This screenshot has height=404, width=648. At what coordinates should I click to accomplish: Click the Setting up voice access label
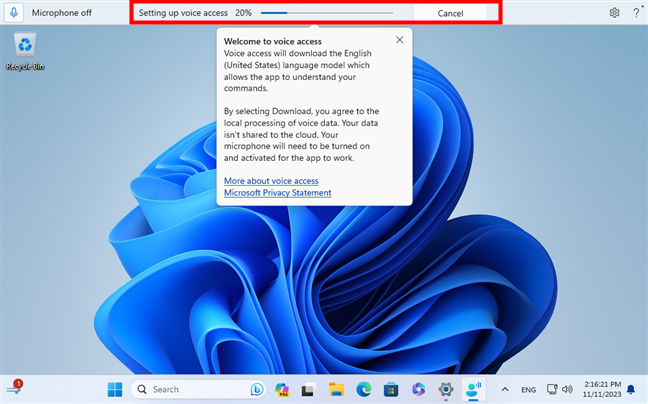point(183,13)
